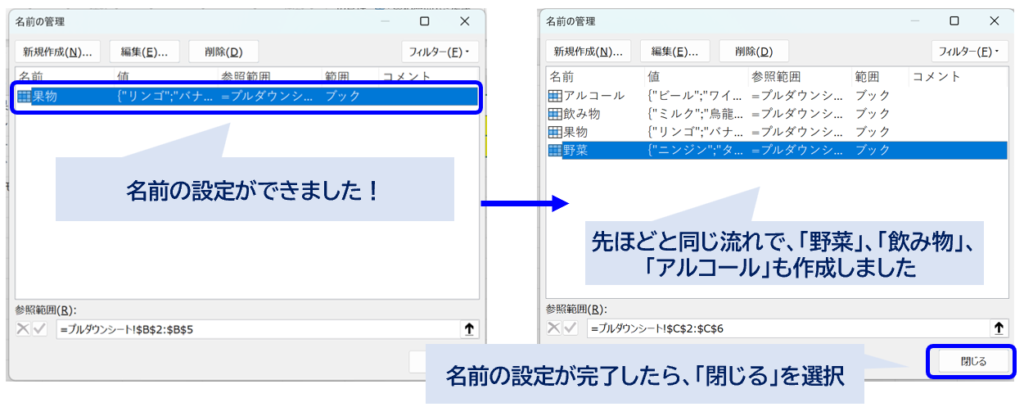Select the アルコール name row
Viewport: 1024px width, 407px height.
(x=777, y=96)
